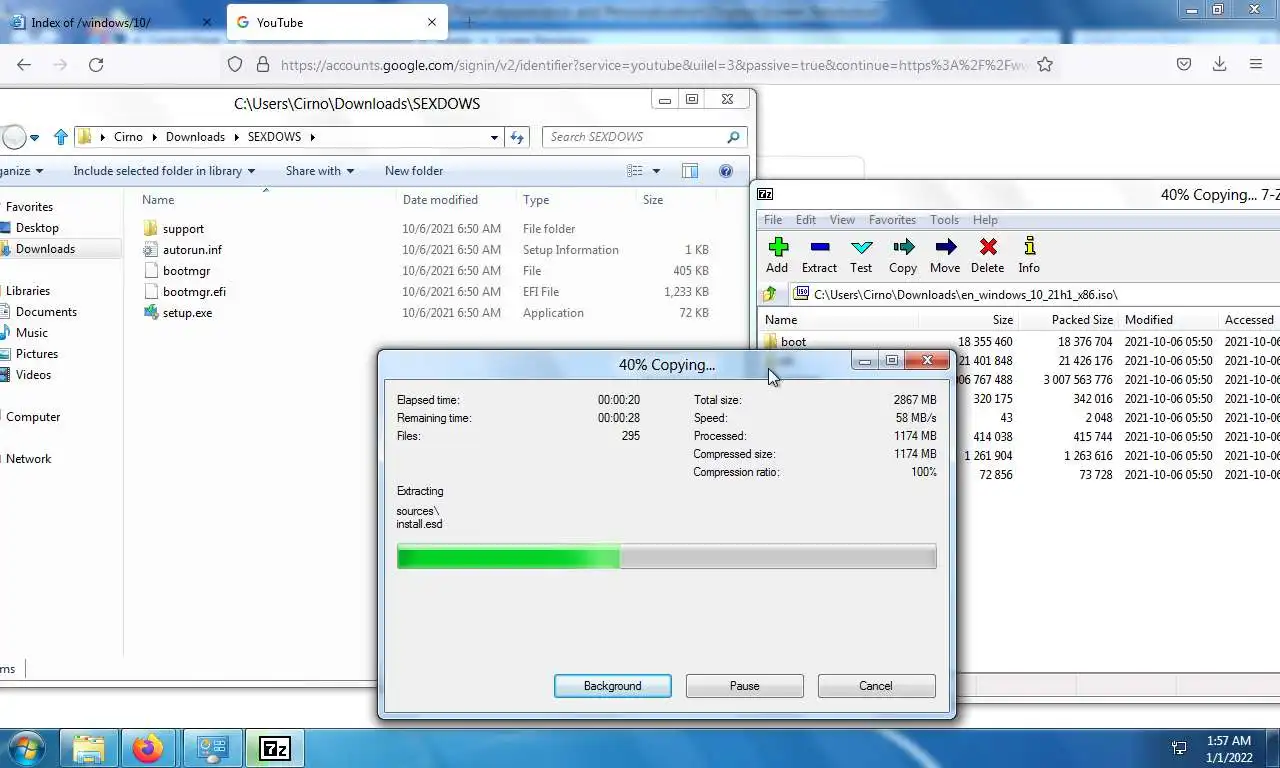The image size is (1280, 768).
Task: Pause the copying operation
Action: click(745, 686)
